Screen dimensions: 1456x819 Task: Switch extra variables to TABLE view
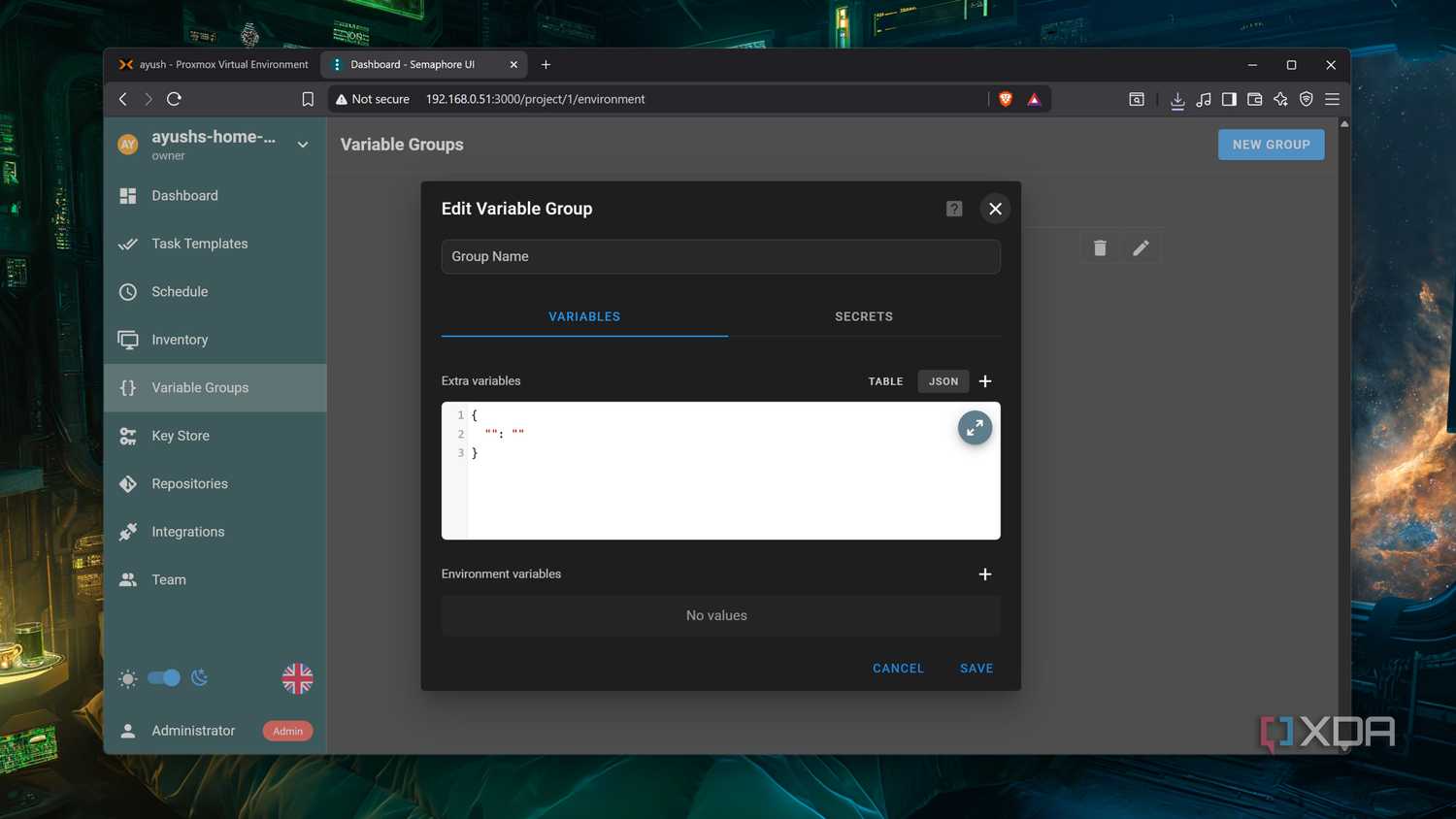tap(885, 381)
